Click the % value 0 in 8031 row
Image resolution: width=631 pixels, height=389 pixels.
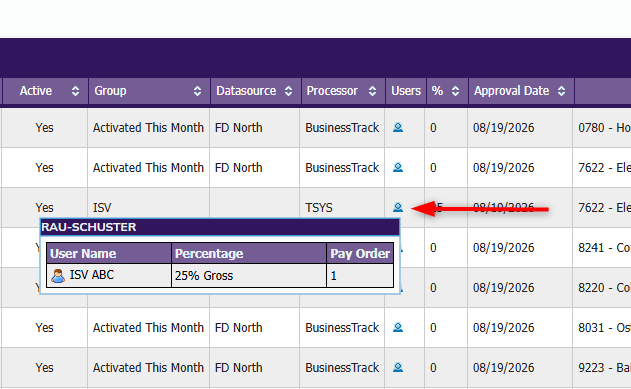(x=433, y=327)
